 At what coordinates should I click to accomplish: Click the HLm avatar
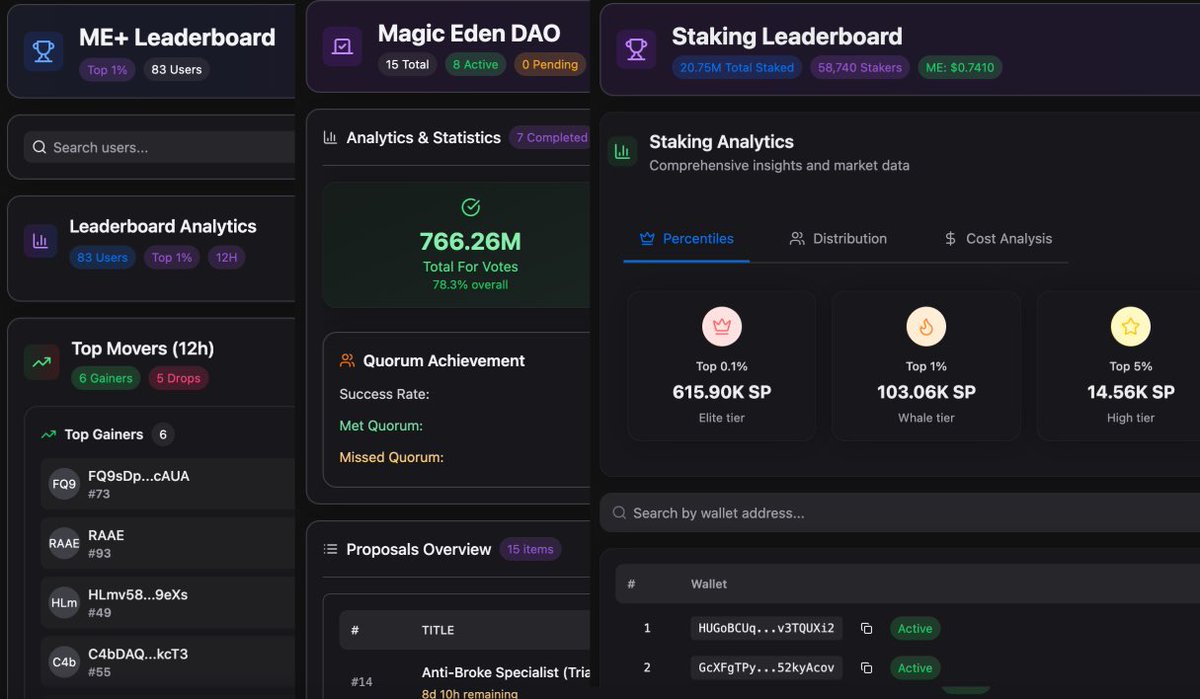(x=64, y=603)
